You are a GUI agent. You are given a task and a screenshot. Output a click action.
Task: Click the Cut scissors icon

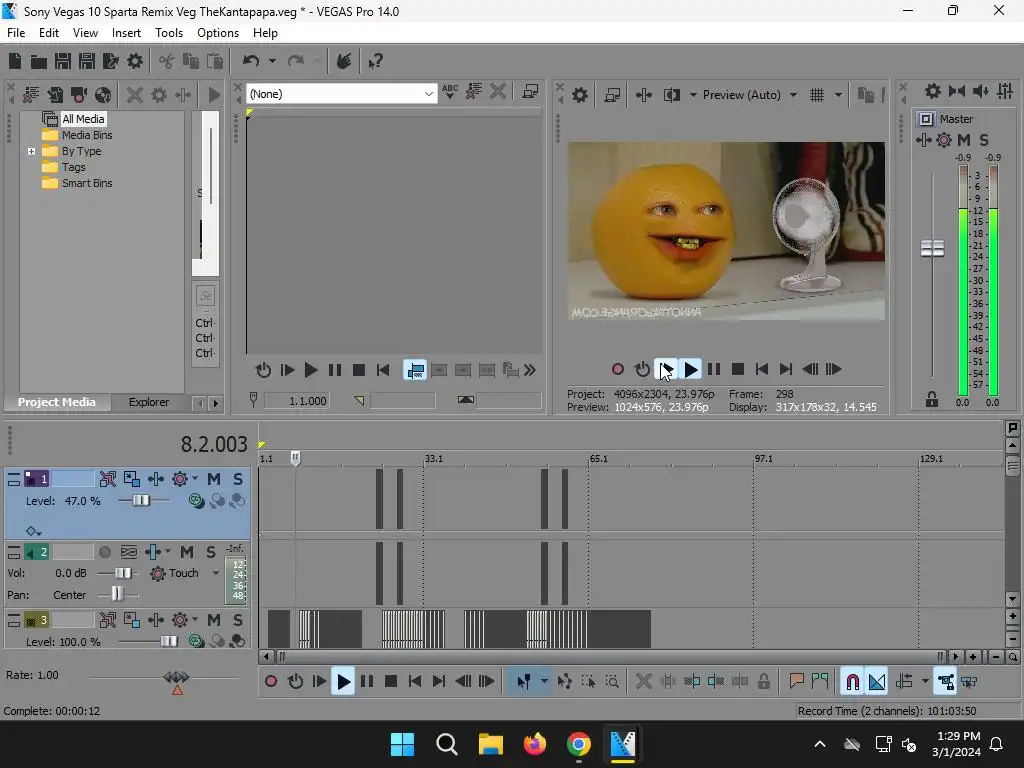click(167, 61)
